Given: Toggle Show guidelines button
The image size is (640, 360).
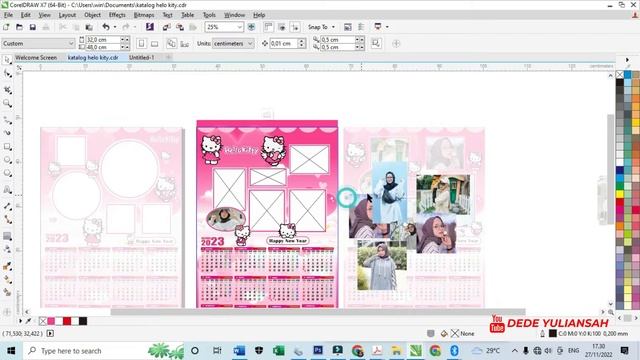Looking at the screenshot, I should 295,27.
